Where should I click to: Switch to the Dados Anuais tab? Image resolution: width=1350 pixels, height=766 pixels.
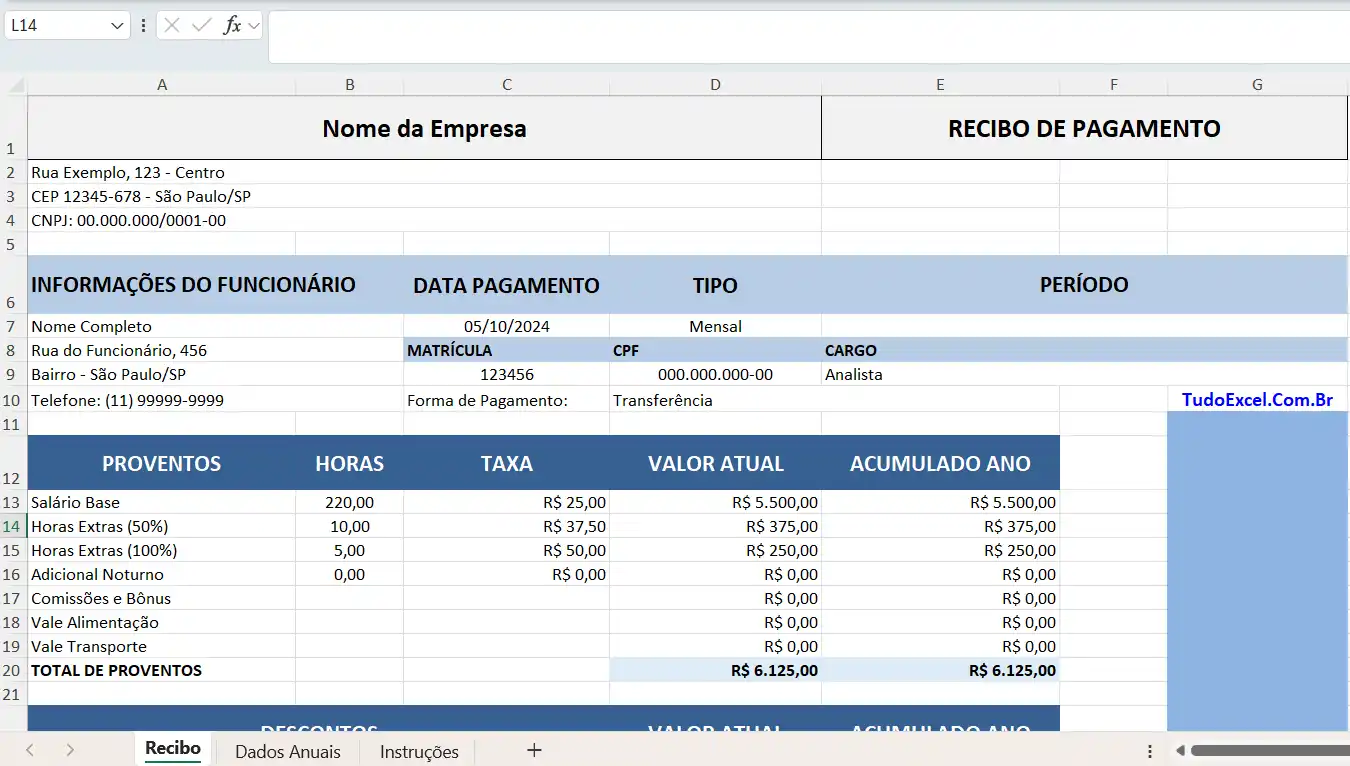pyautogui.click(x=288, y=751)
